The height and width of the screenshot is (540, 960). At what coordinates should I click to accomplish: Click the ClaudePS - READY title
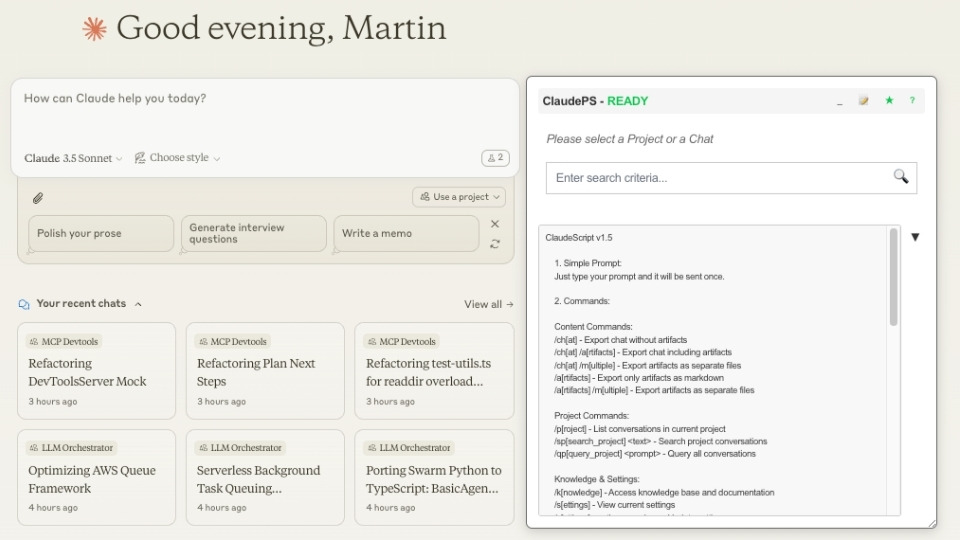(595, 101)
